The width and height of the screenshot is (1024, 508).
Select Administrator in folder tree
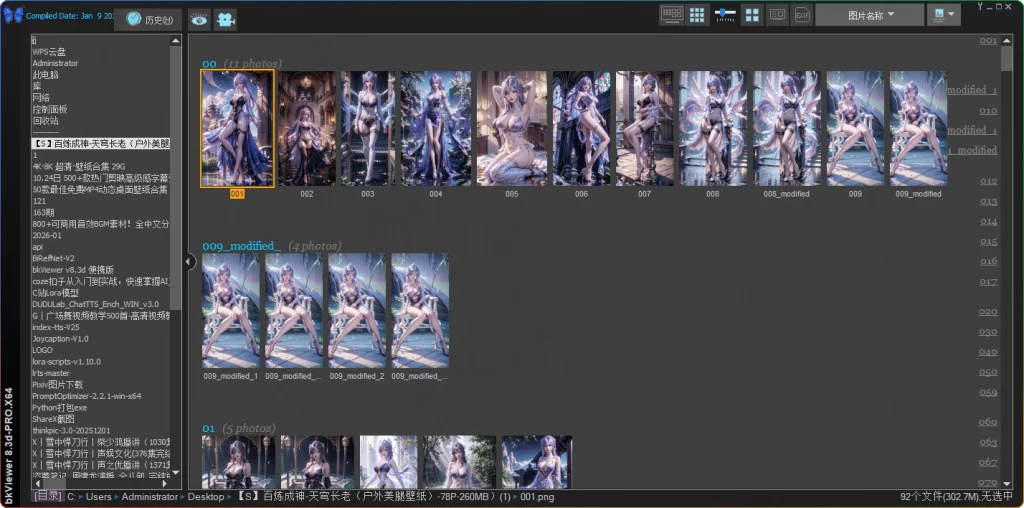pyautogui.click(x=56, y=63)
